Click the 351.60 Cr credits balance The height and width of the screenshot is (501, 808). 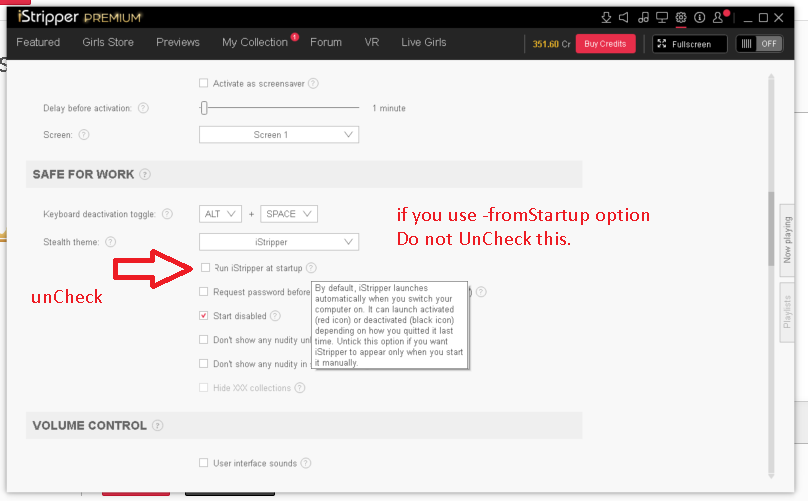tap(551, 44)
